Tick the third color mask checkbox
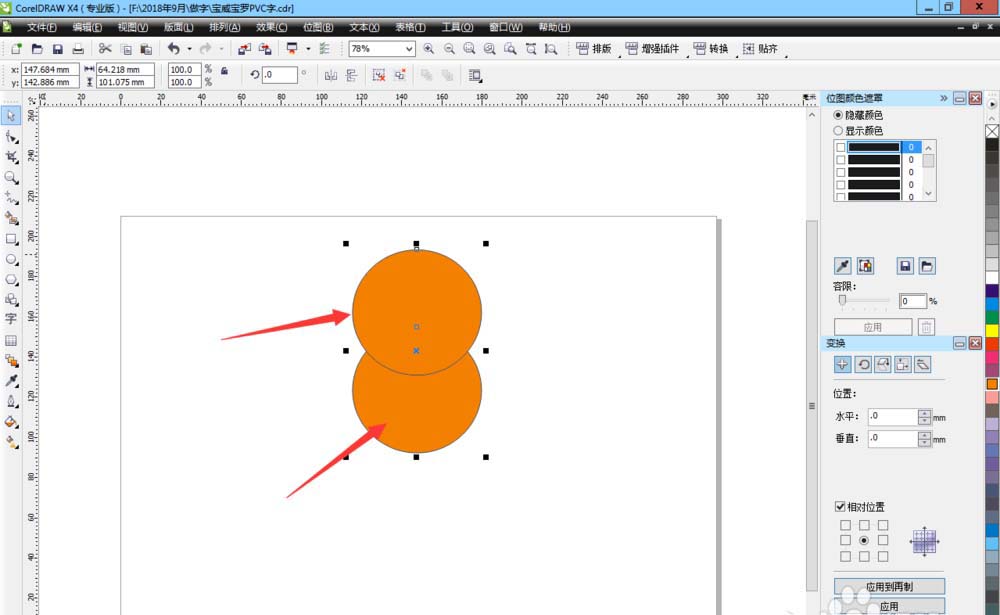This screenshot has height=615, width=1000. 841,172
